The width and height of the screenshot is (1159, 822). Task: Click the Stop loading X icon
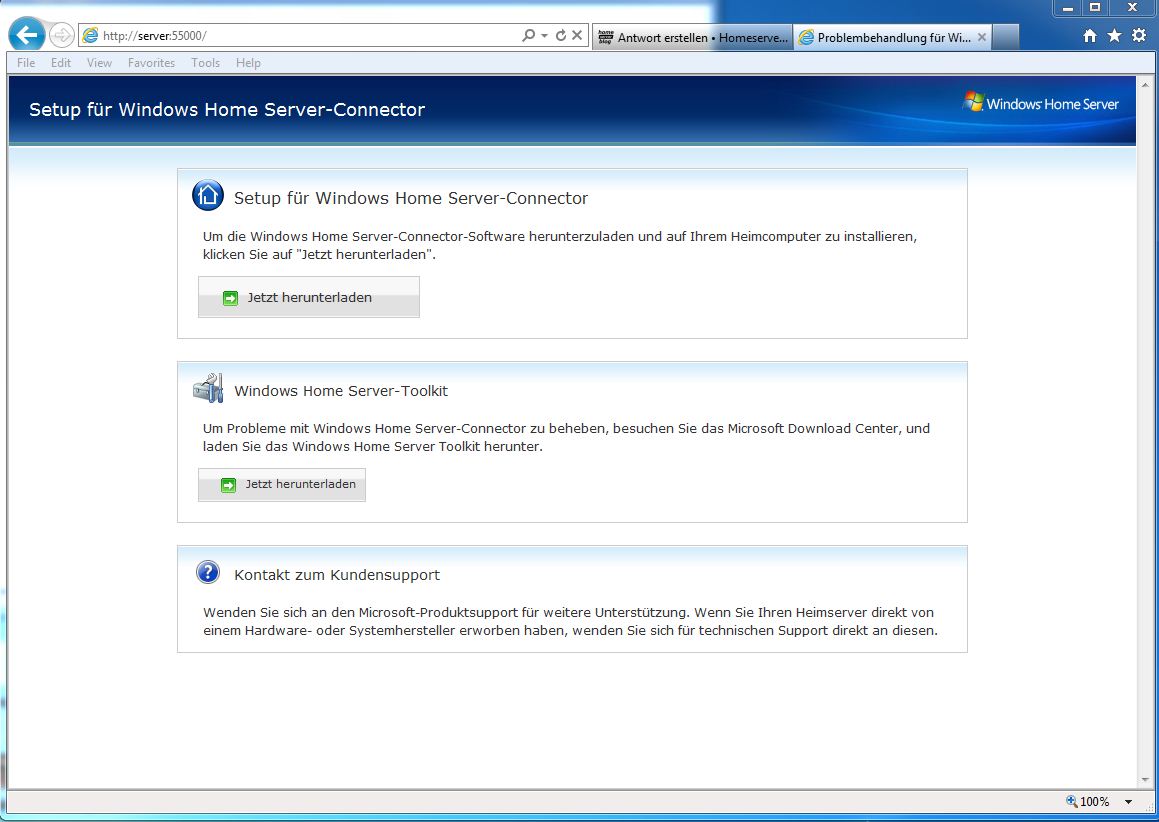point(577,36)
